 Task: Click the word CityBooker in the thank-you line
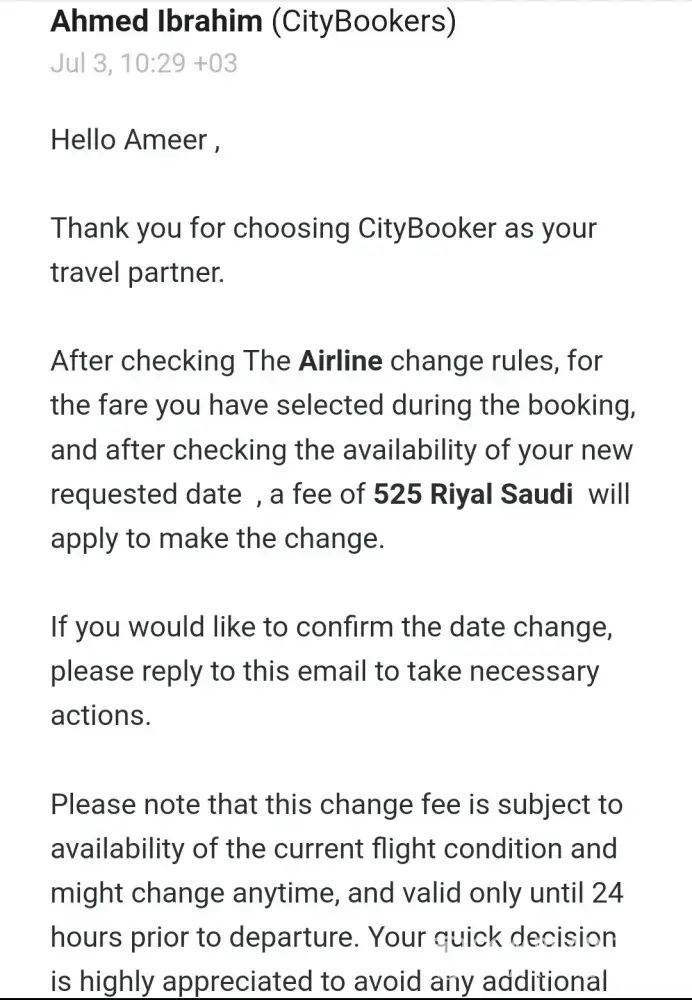point(426,228)
